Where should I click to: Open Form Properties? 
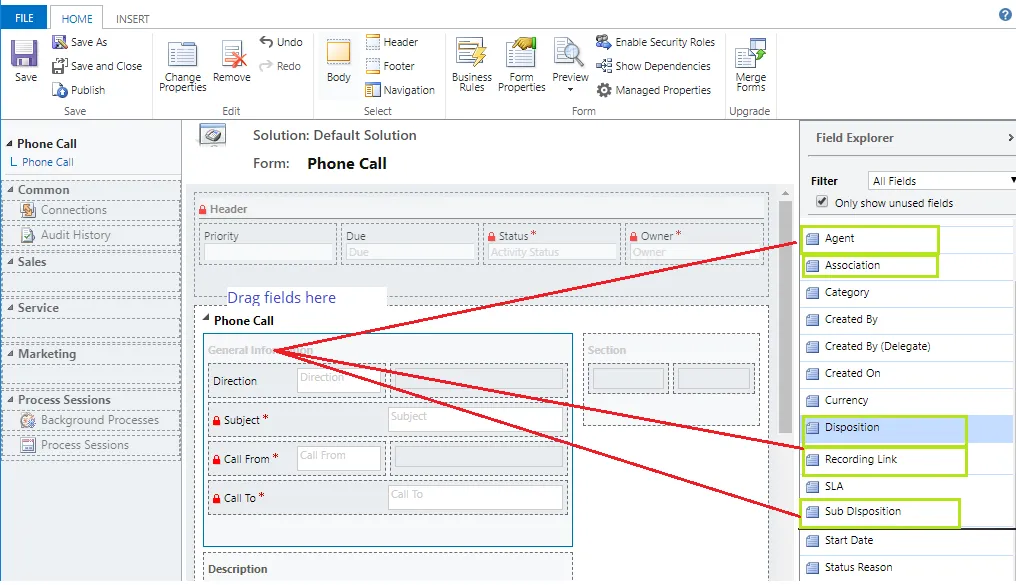(x=521, y=64)
